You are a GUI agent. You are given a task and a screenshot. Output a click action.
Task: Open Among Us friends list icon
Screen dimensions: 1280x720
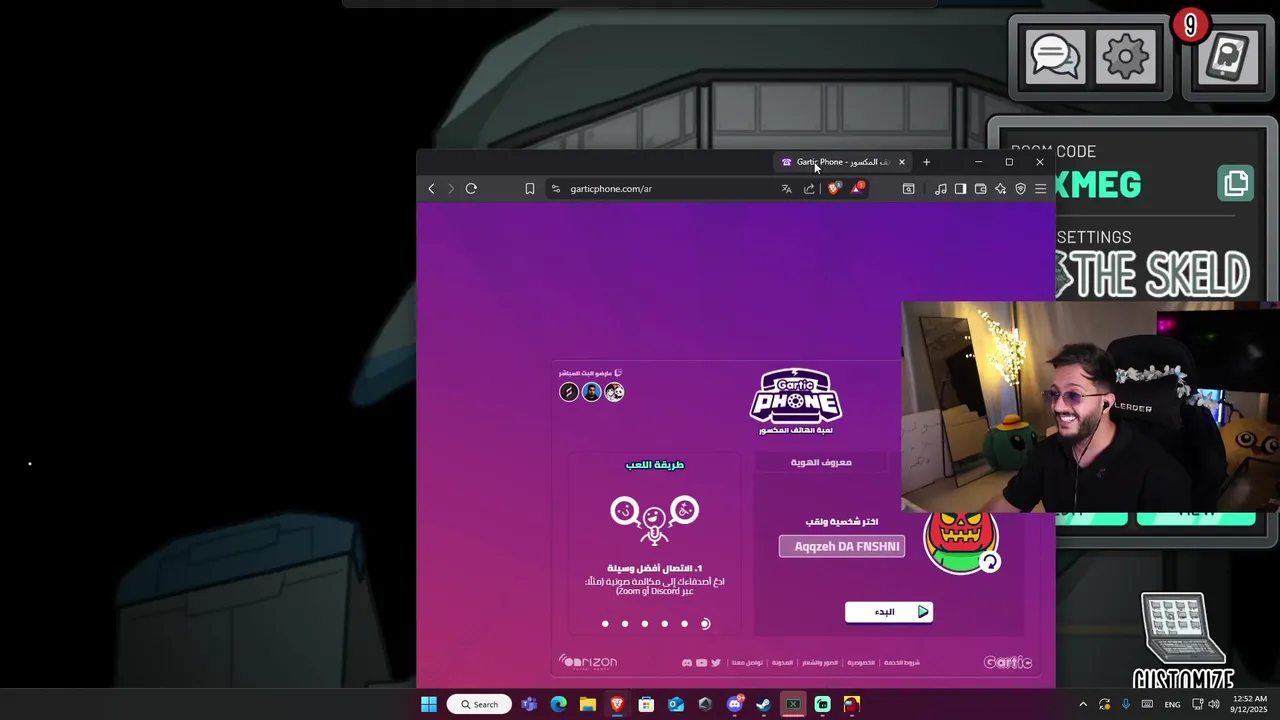1228,57
